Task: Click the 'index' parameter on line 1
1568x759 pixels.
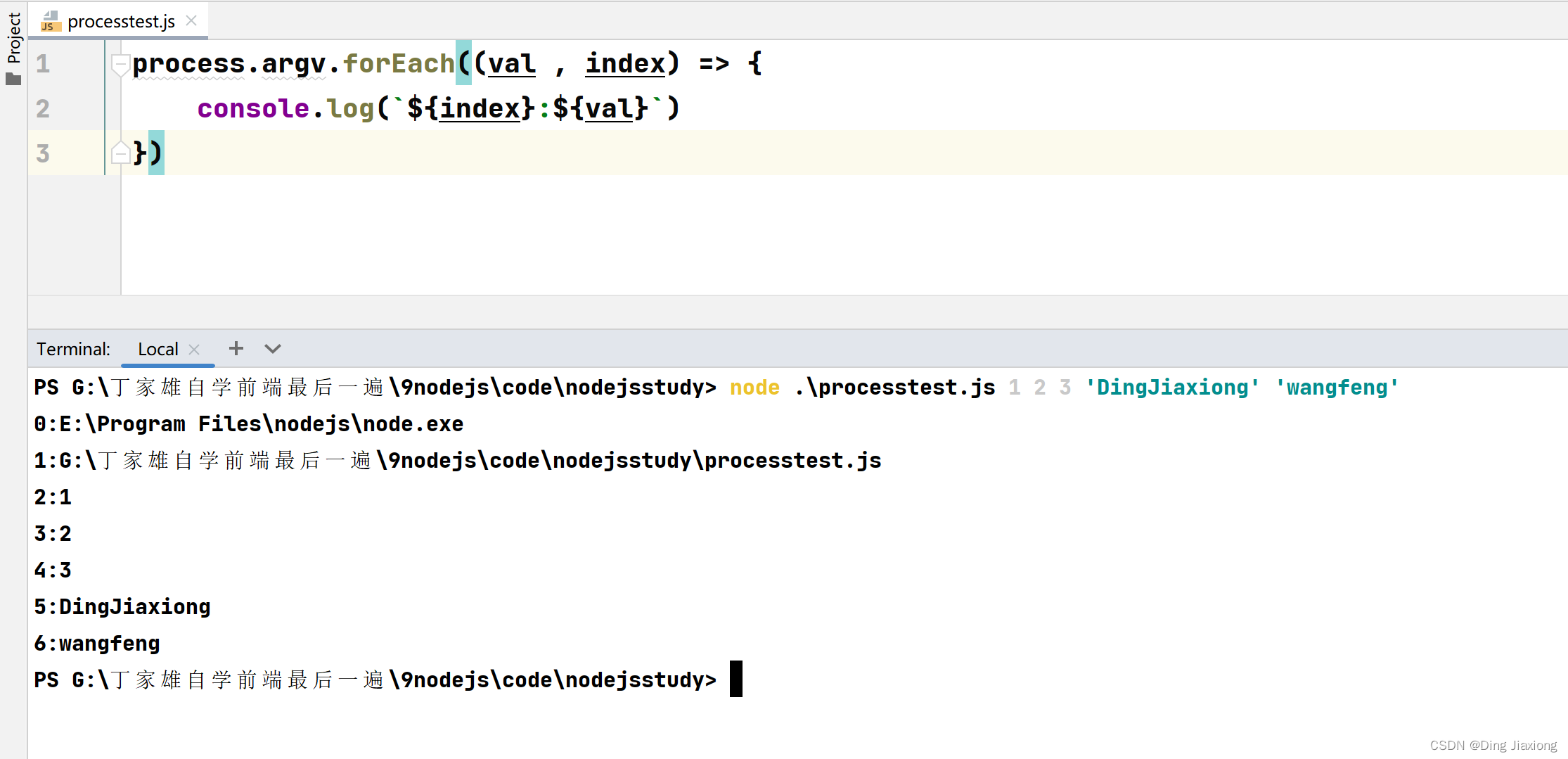Action: [626, 63]
